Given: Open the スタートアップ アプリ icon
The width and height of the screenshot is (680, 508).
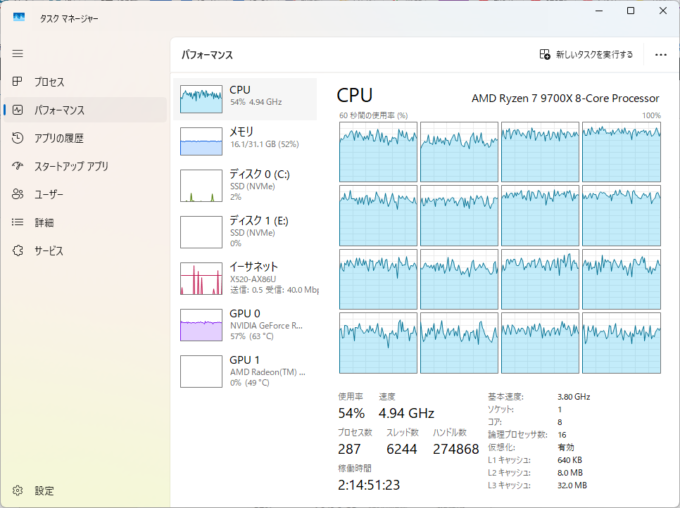Looking at the screenshot, I should pos(17,166).
